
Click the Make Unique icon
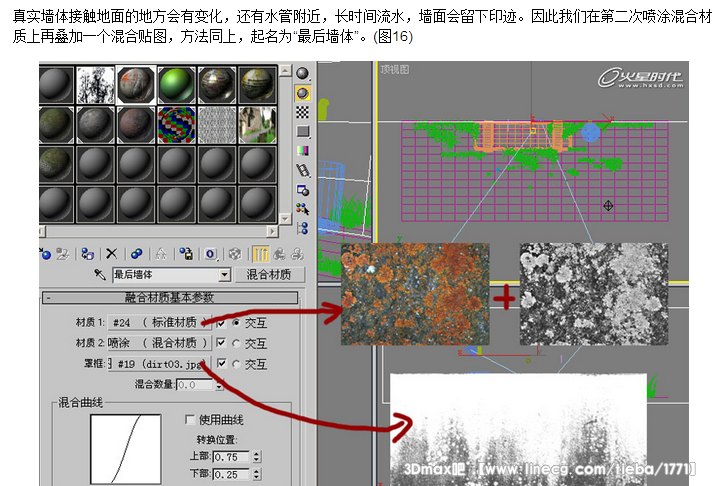161,254
